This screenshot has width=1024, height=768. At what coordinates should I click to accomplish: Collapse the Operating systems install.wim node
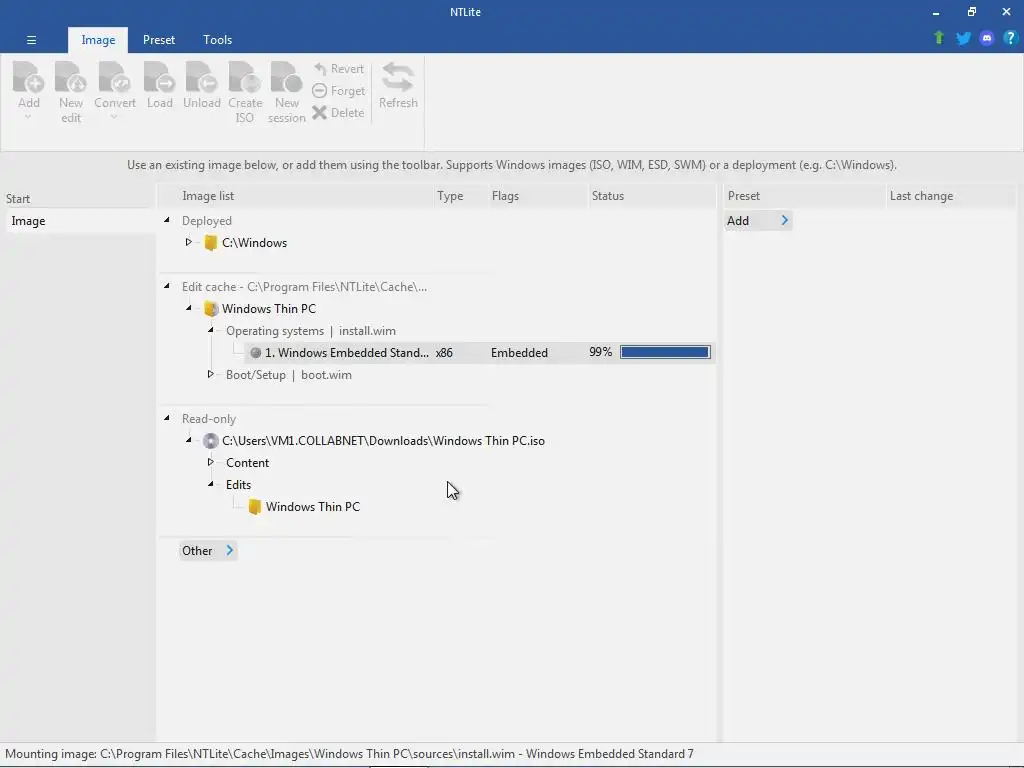click(x=210, y=330)
